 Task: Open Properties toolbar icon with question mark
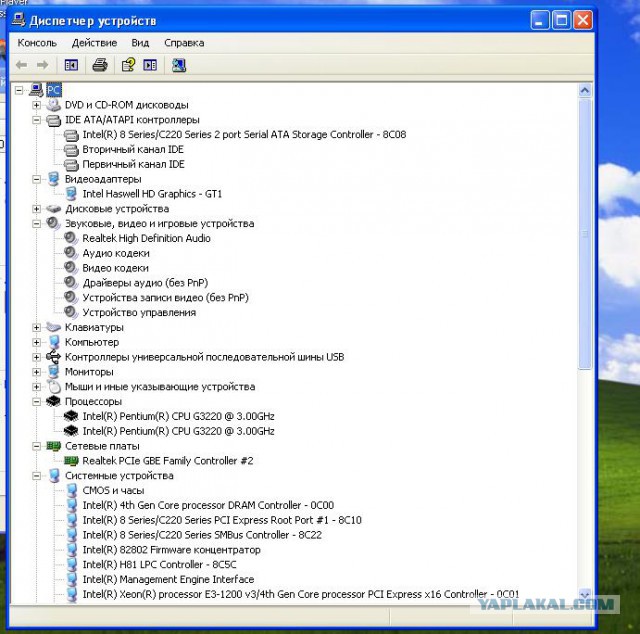click(x=129, y=65)
